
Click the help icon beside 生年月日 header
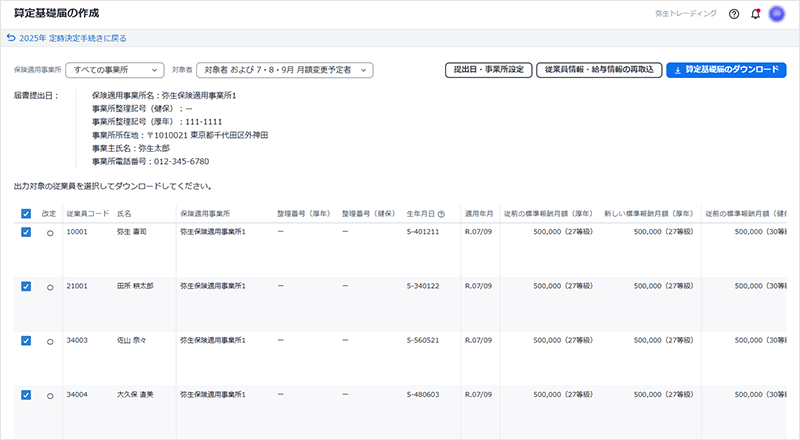(x=441, y=214)
